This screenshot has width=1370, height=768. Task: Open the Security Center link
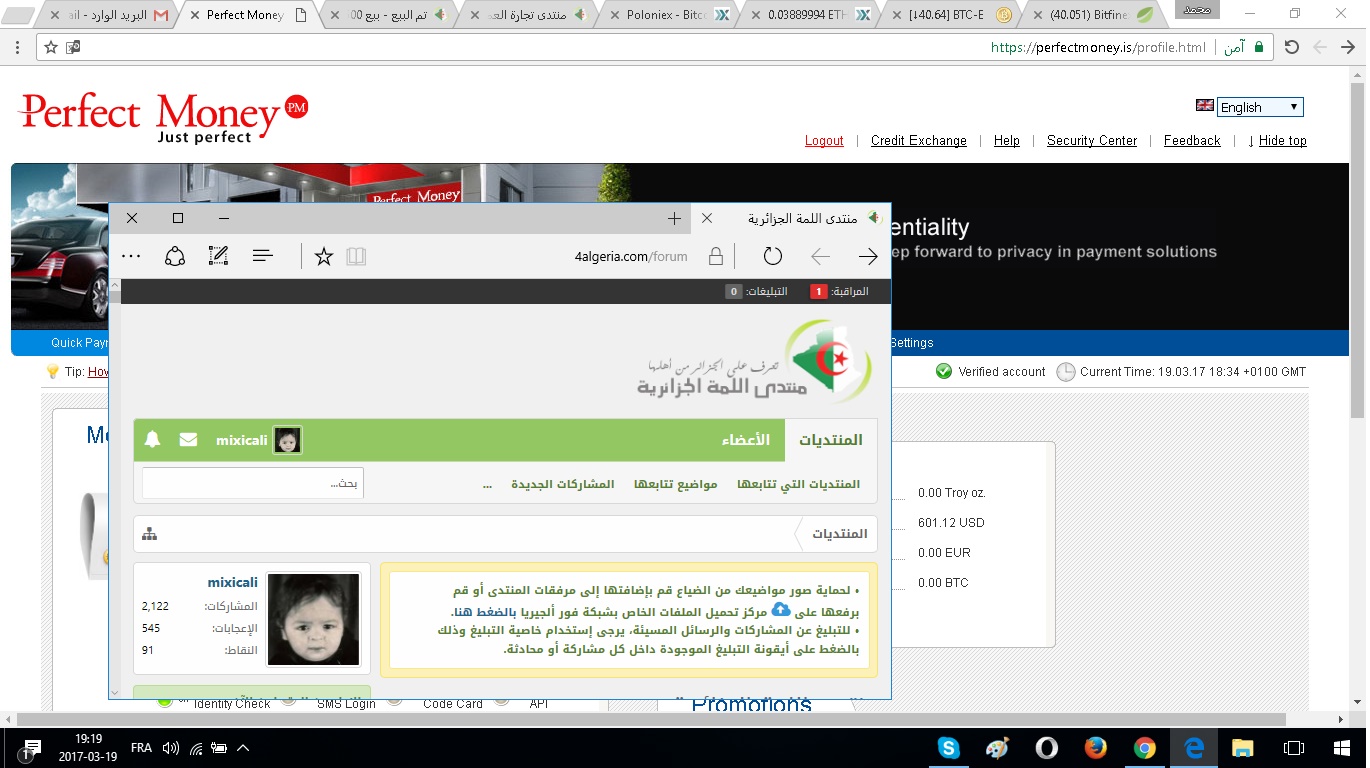1091,141
